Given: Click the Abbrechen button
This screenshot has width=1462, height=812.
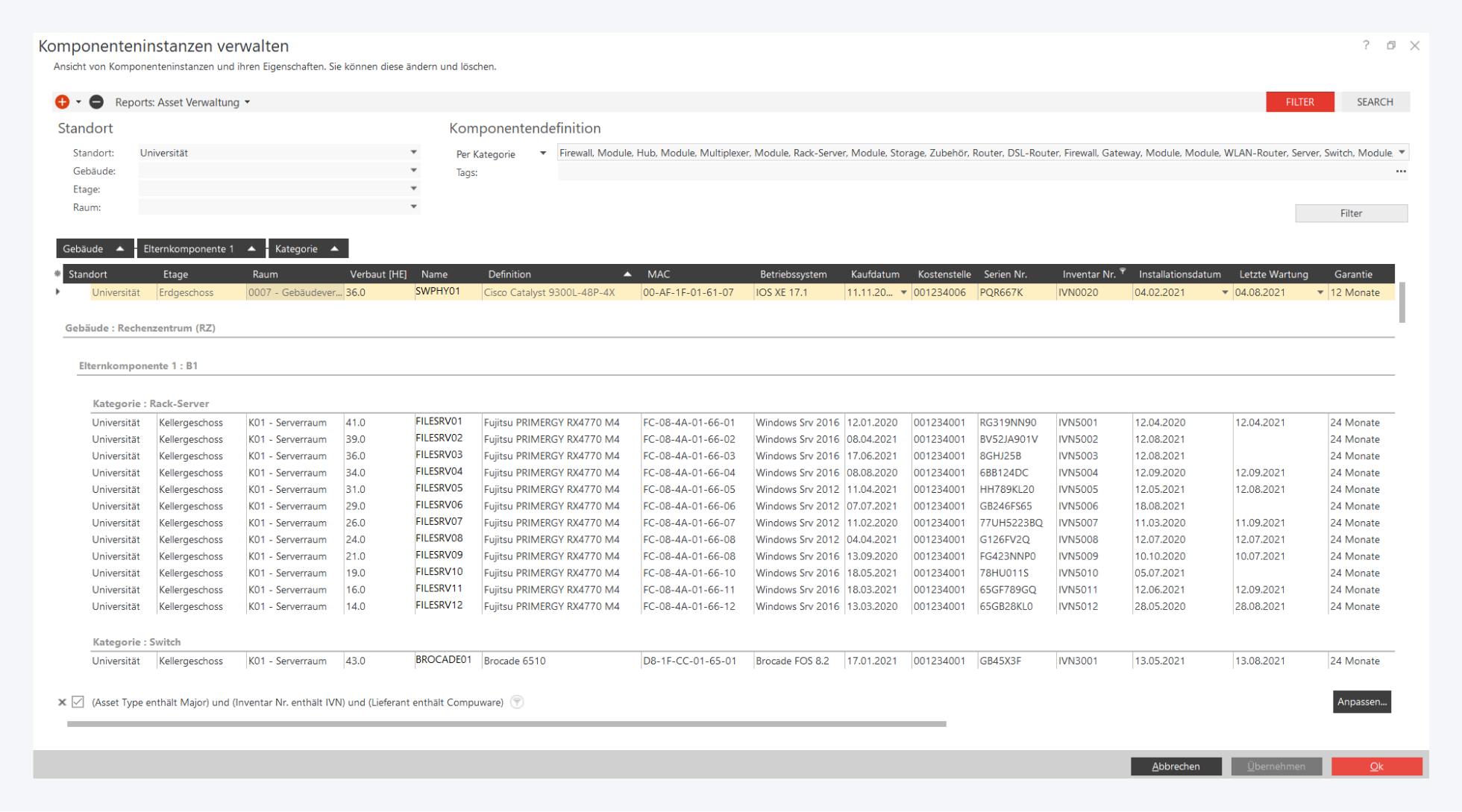Looking at the screenshot, I should [1176, 767].
